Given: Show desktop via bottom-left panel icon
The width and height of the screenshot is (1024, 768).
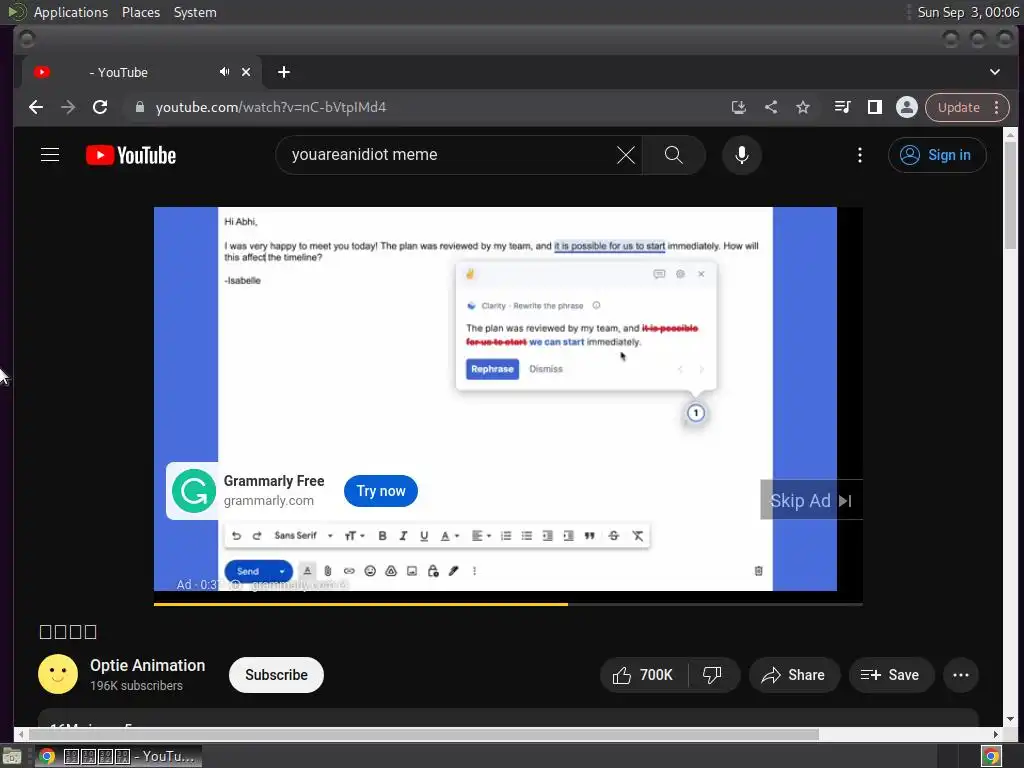Looking at the screenshot, I should click(11, 756).
